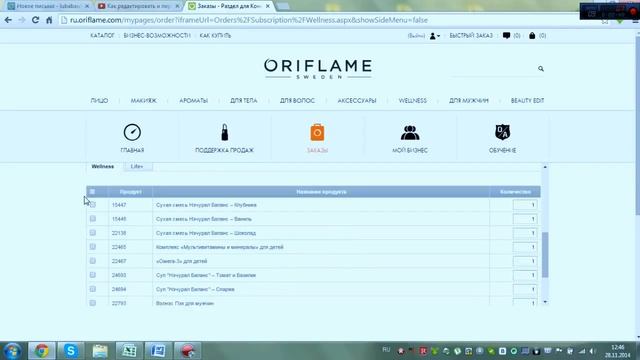Open the Для тела category menu
The height and width of the screenshot is (360, 640).
tap(244, 100)
